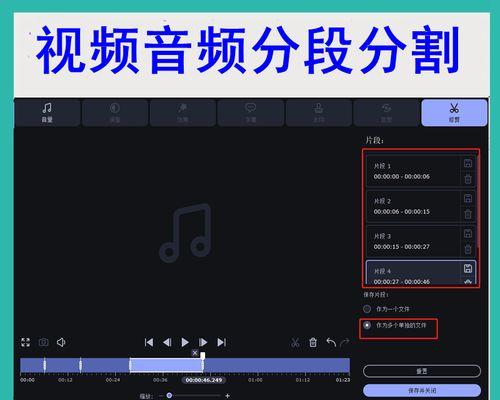Take a snapshot with camera icon
The image size is (500, 400).
pyautogui.click(x=44, y=342)
